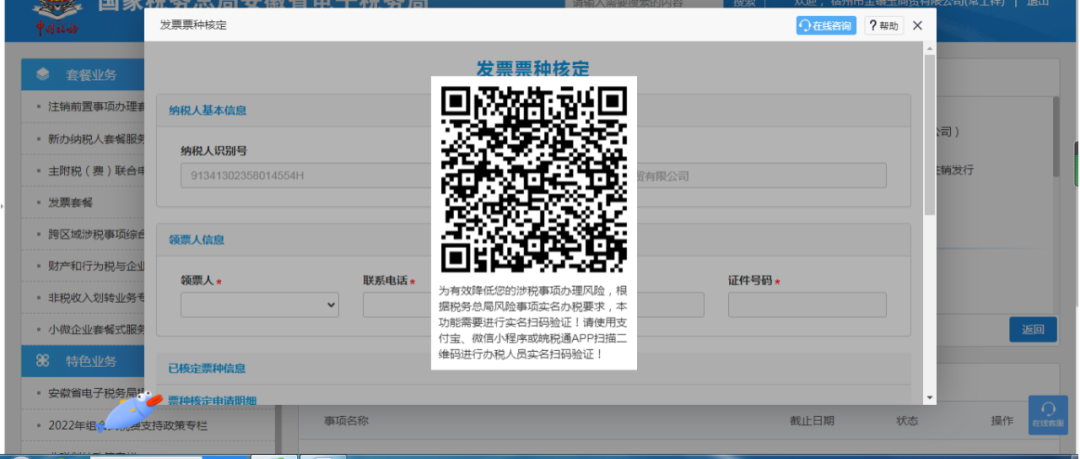The height and width of the screenshot is (459, 1080).
Task: Click the company name field ending 有限公司
Action: [x=761, y=176]
